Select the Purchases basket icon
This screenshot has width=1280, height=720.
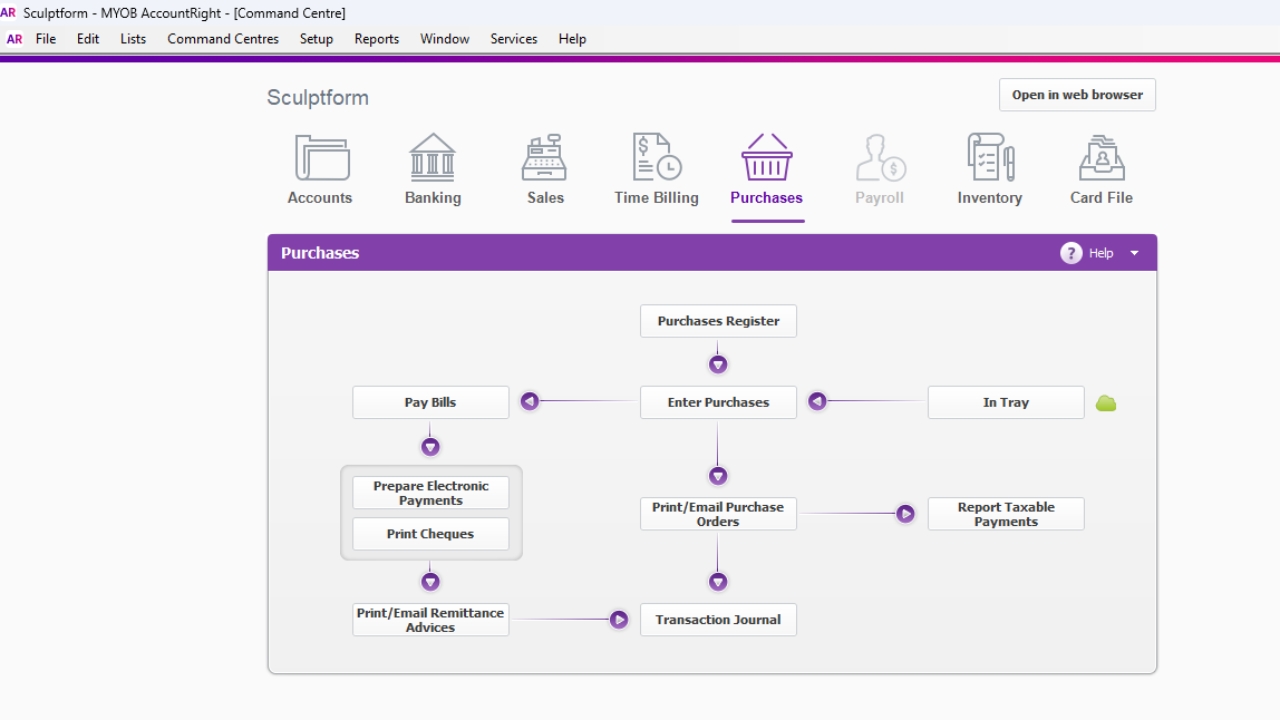[767, 158]
